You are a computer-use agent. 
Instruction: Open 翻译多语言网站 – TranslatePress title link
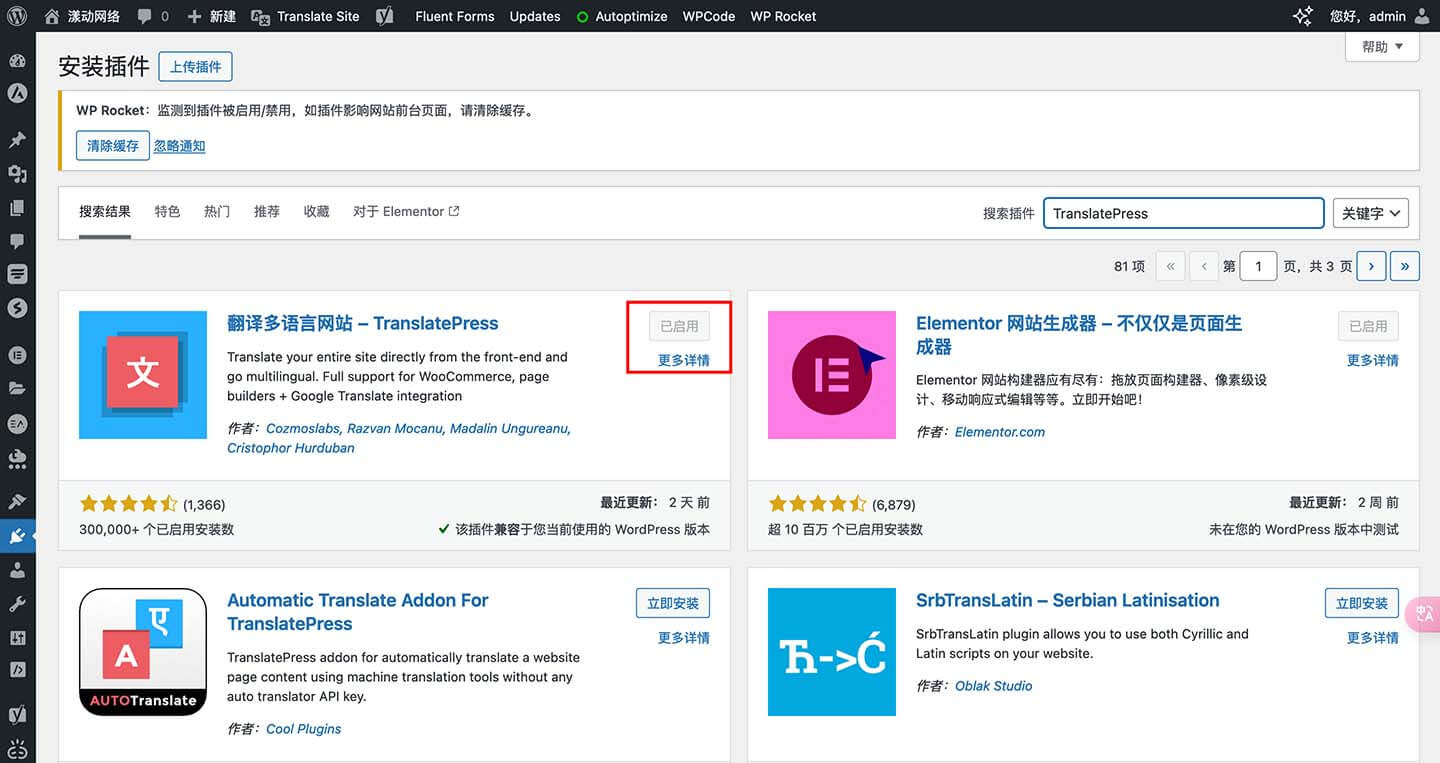tap(363, 323)
